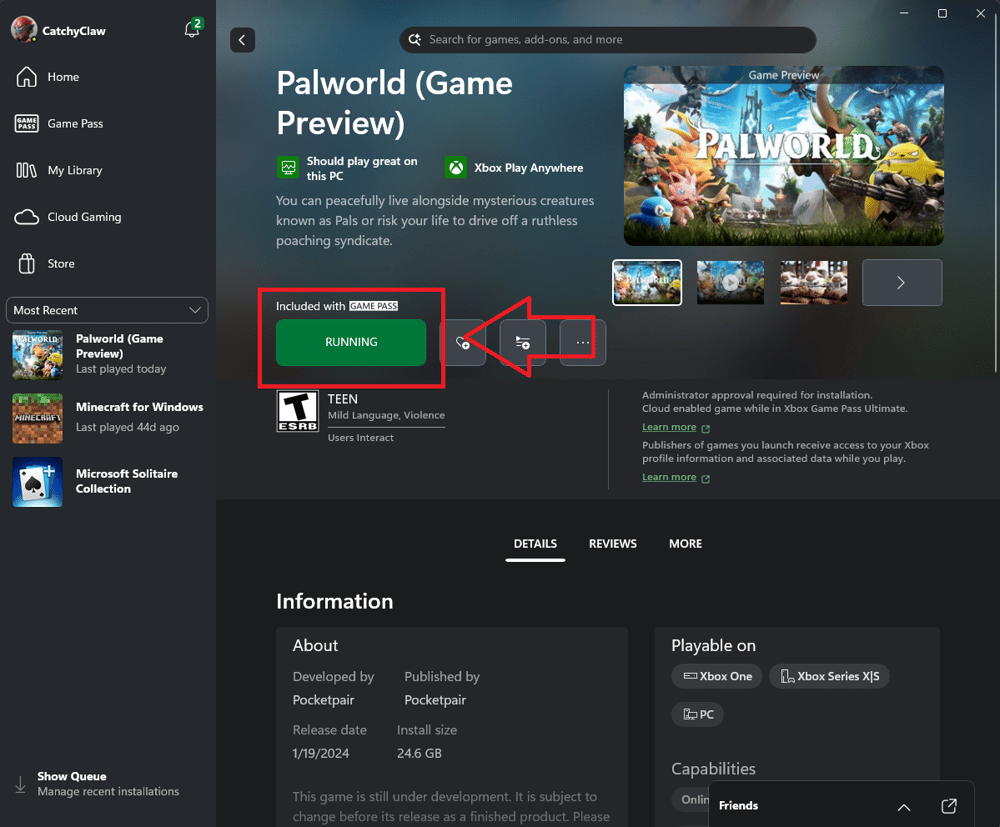Click the release date 1/19/2024

coord(321,753)
